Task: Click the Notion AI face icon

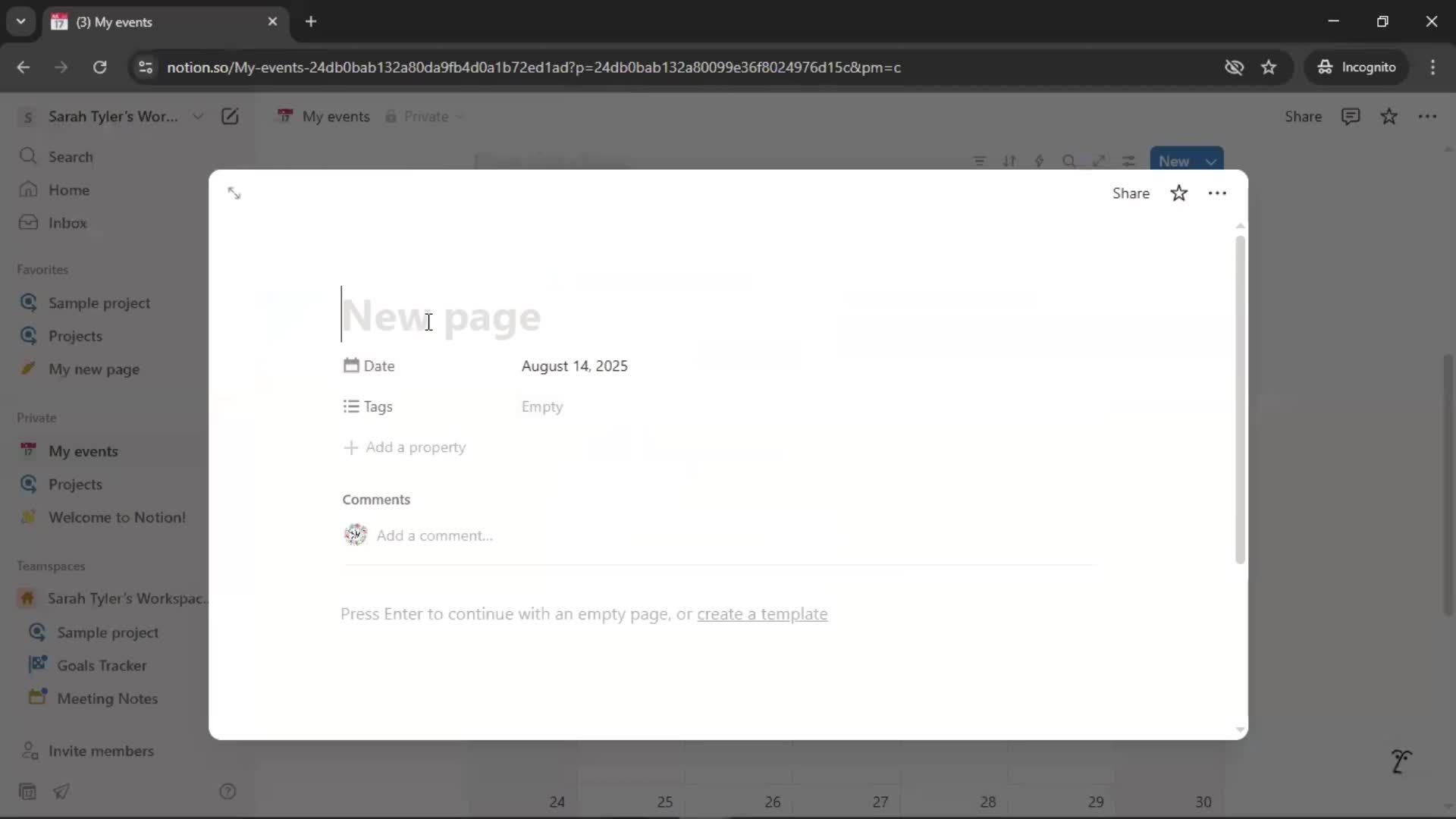Action: pos(1401,761)
